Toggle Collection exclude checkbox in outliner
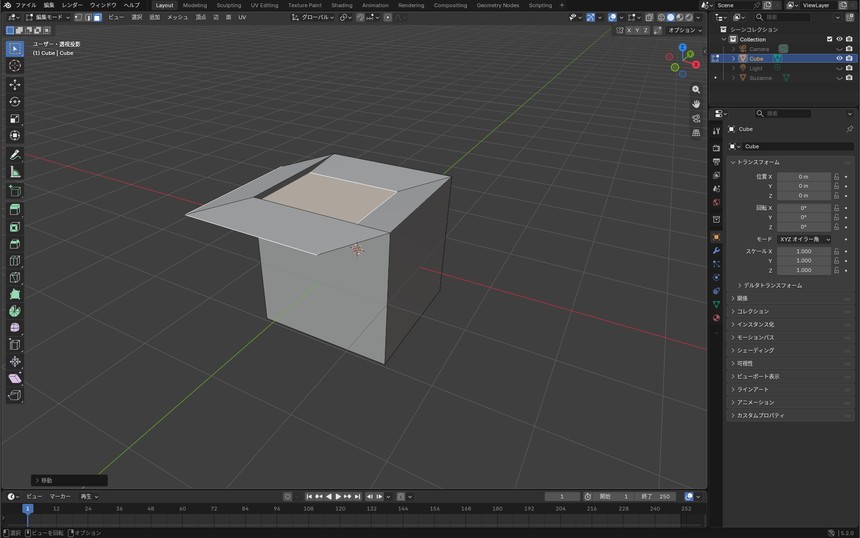860x538 pixels. click(829, 39)
